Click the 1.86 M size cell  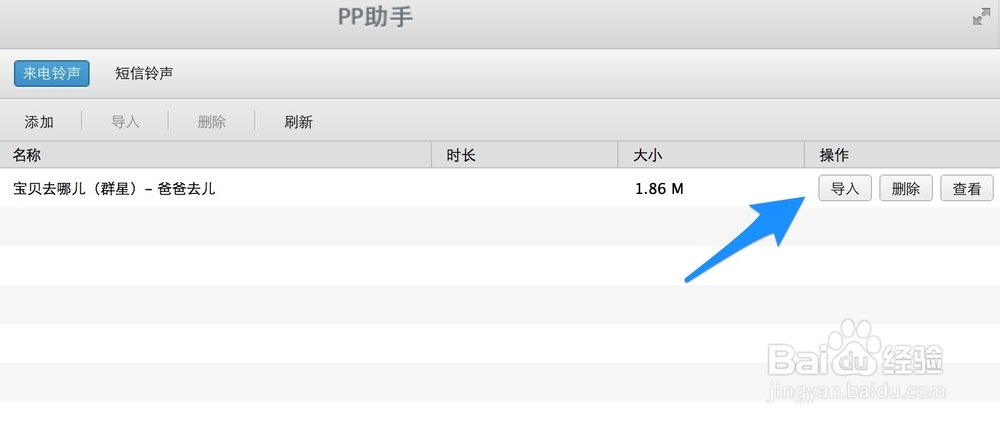659,189
